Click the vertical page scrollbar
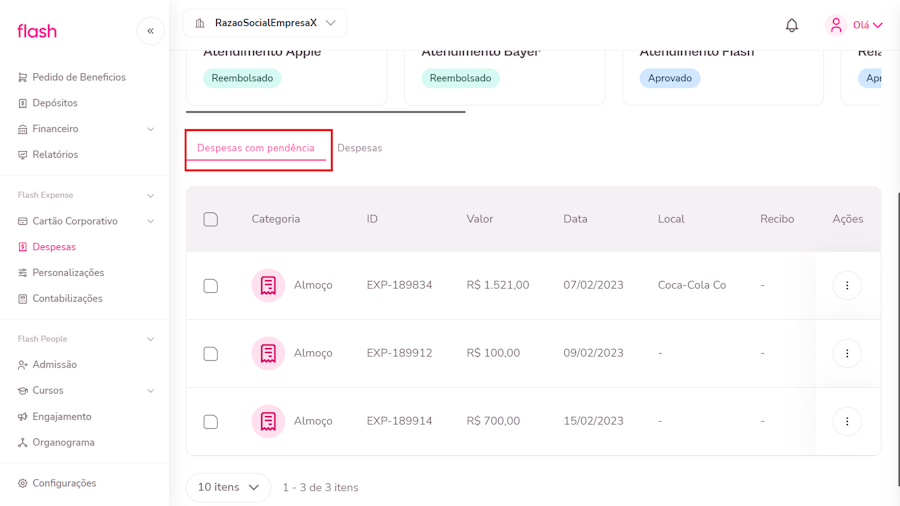Viewport: 900px width, 506px height. click(x=897, y=338)
